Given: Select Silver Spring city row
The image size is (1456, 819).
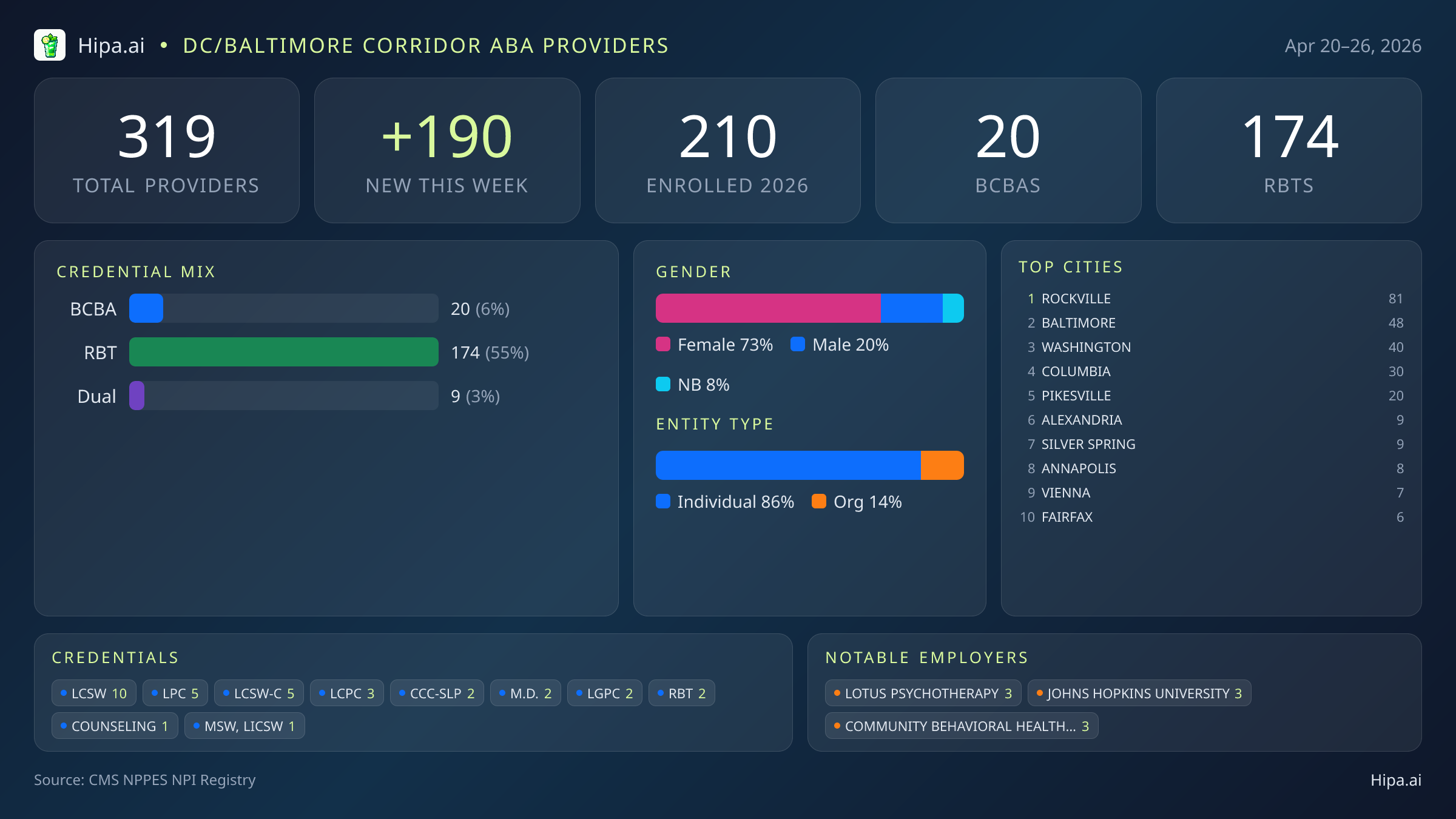Looking at the screenshot, I should pos(1088,445).
